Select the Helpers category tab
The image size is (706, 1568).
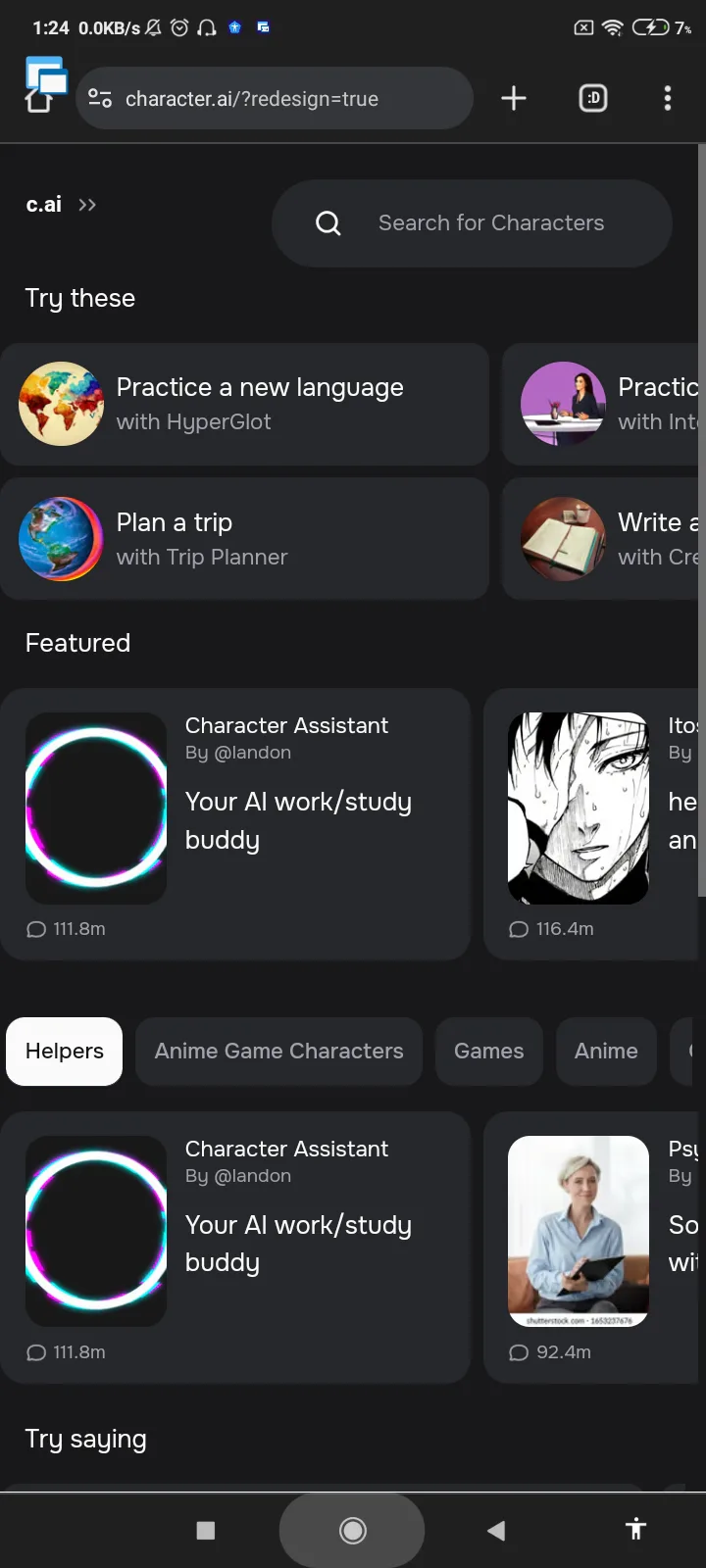click(x=65, y=1052)
